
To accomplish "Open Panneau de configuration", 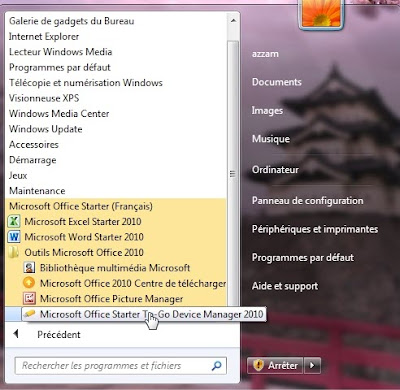I will [308, 201].
